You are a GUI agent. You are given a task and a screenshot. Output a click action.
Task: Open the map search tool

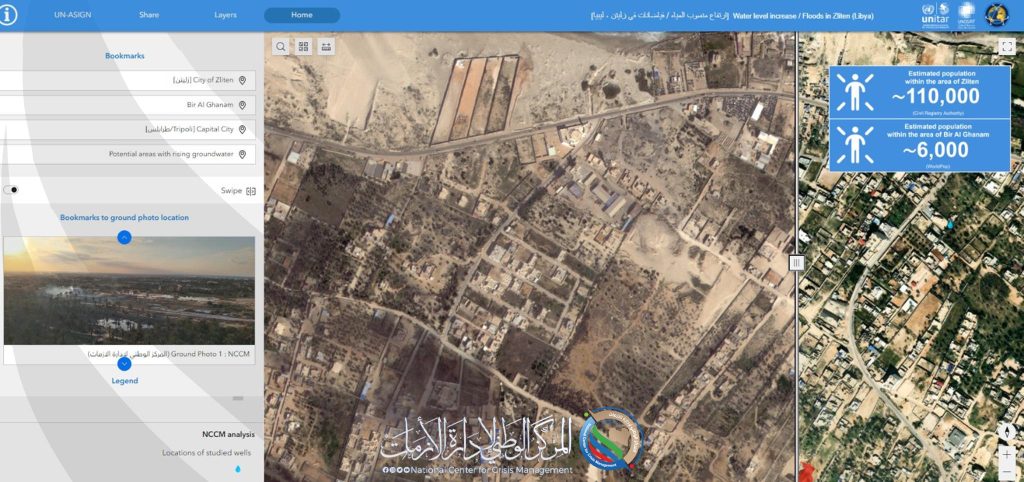[281, 46]
